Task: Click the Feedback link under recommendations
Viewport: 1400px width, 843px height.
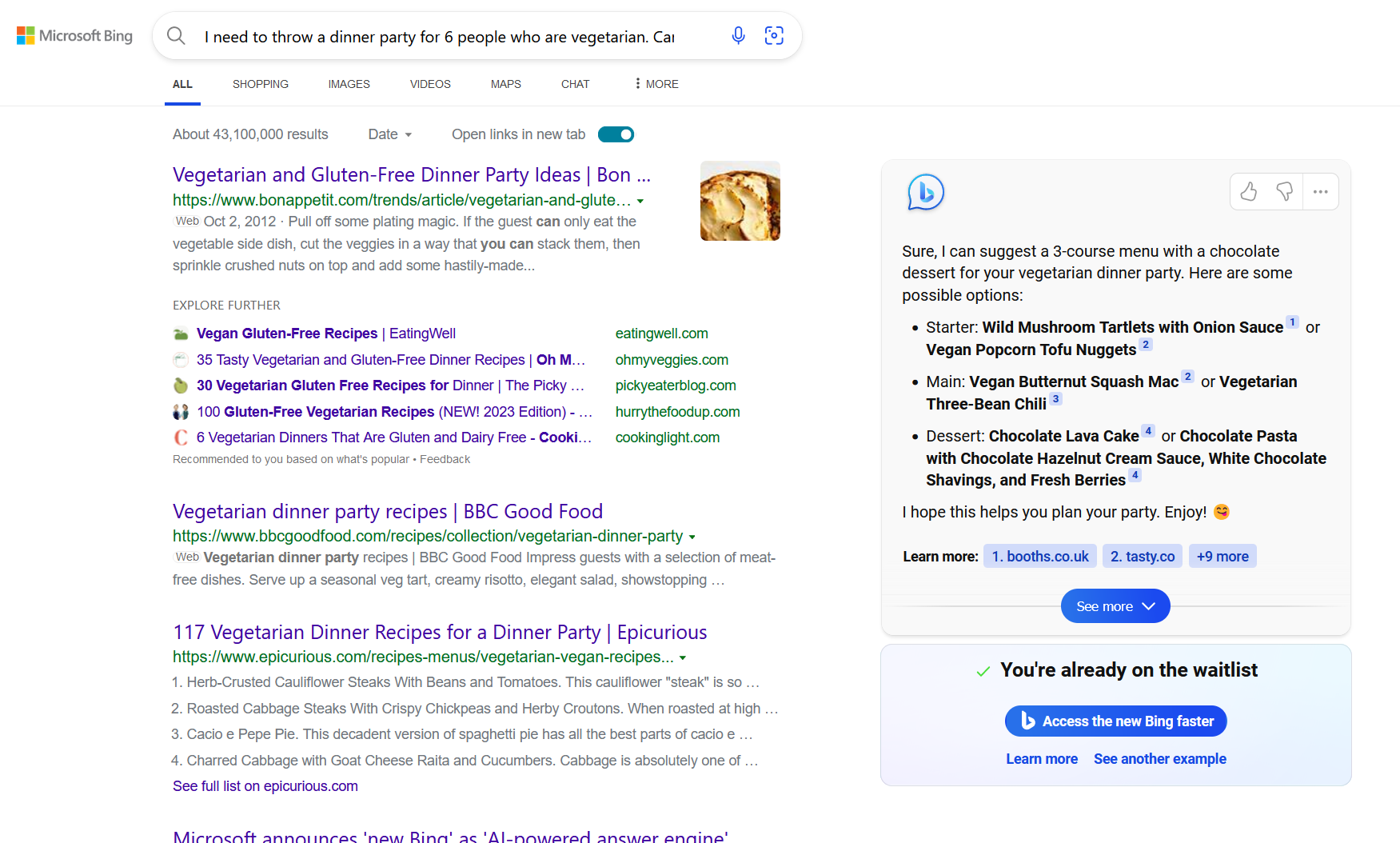Action: [x=445, y=459]
